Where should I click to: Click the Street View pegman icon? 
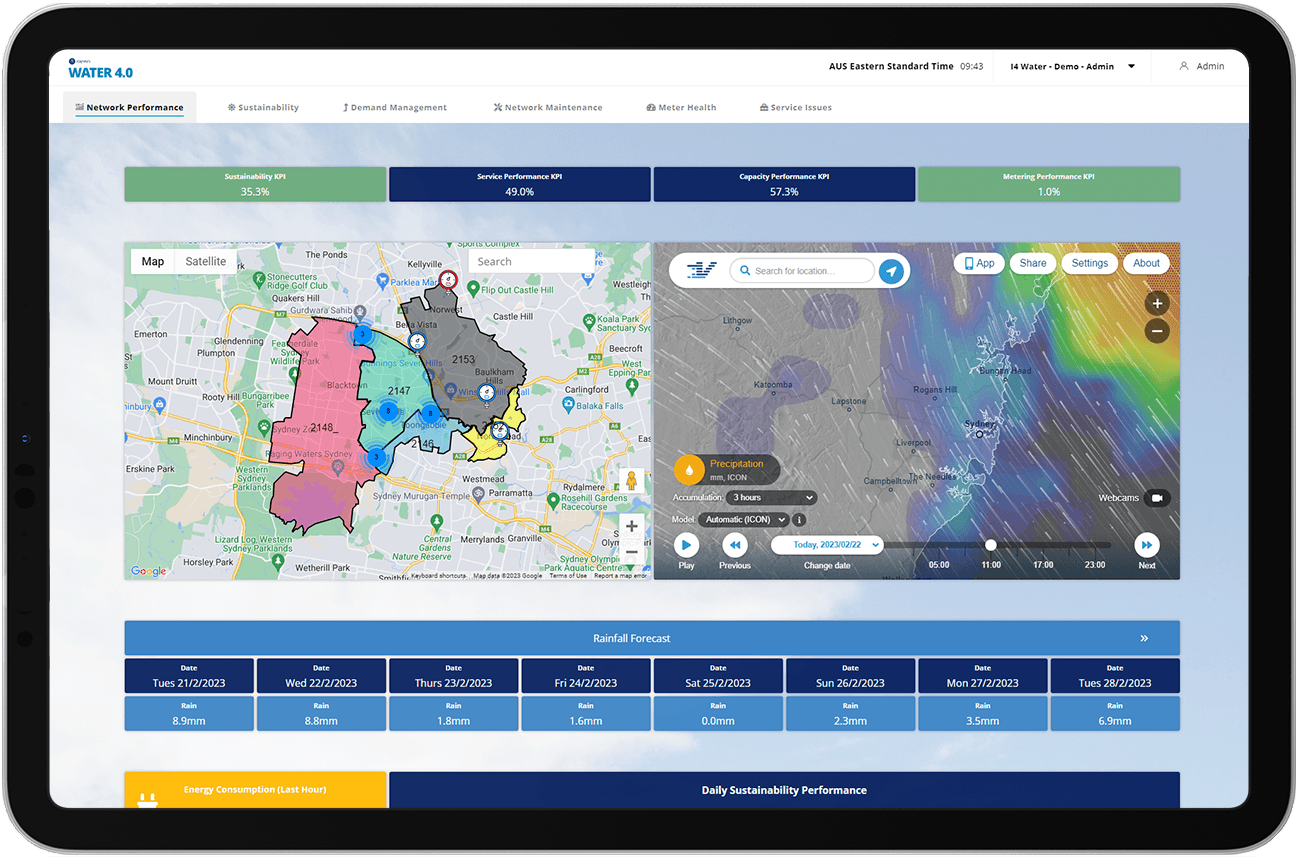[x=631, y=480]
